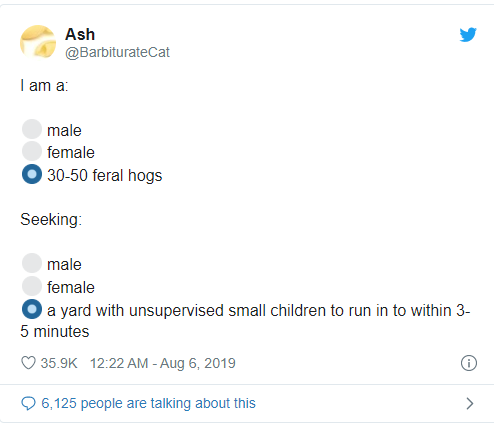Open Ash's profile picture avatar
Screen dimensions: 494x428
coord(38,42)
